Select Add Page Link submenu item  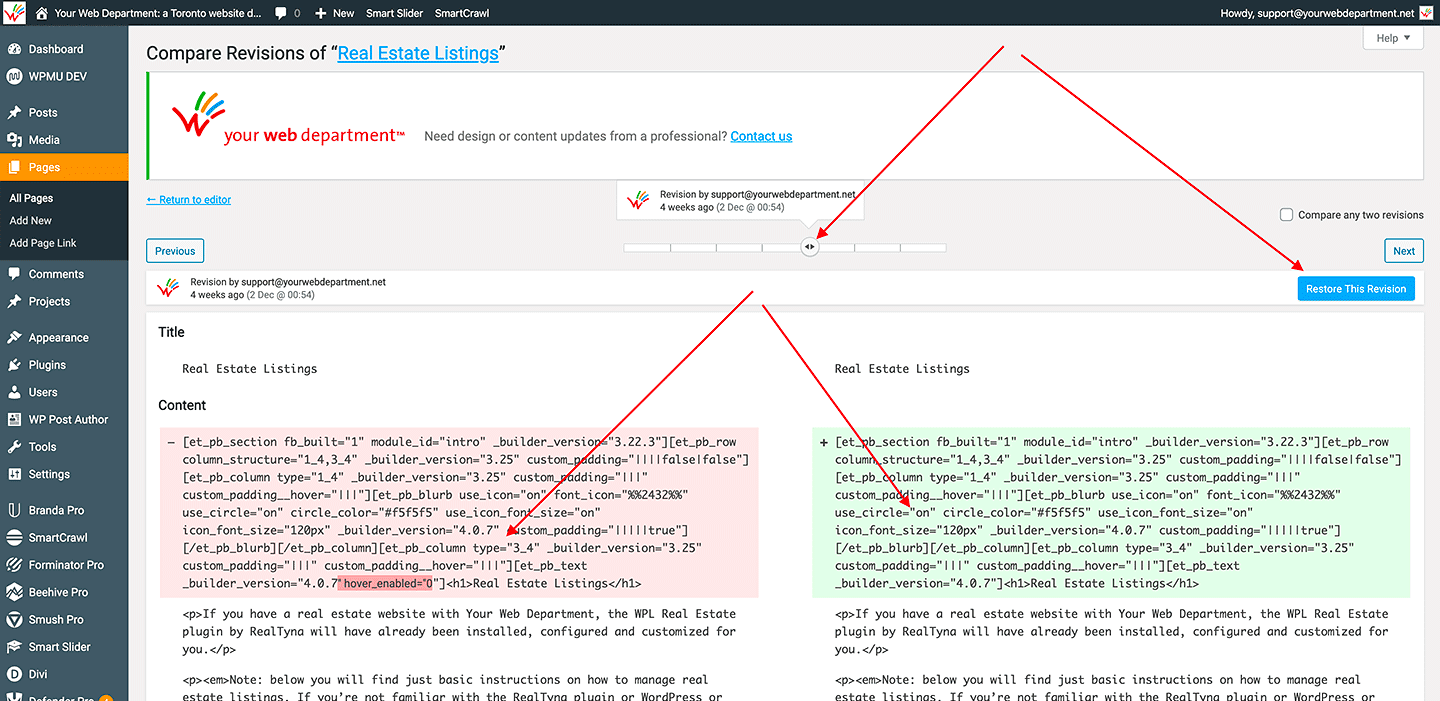(x=43, y=243)
